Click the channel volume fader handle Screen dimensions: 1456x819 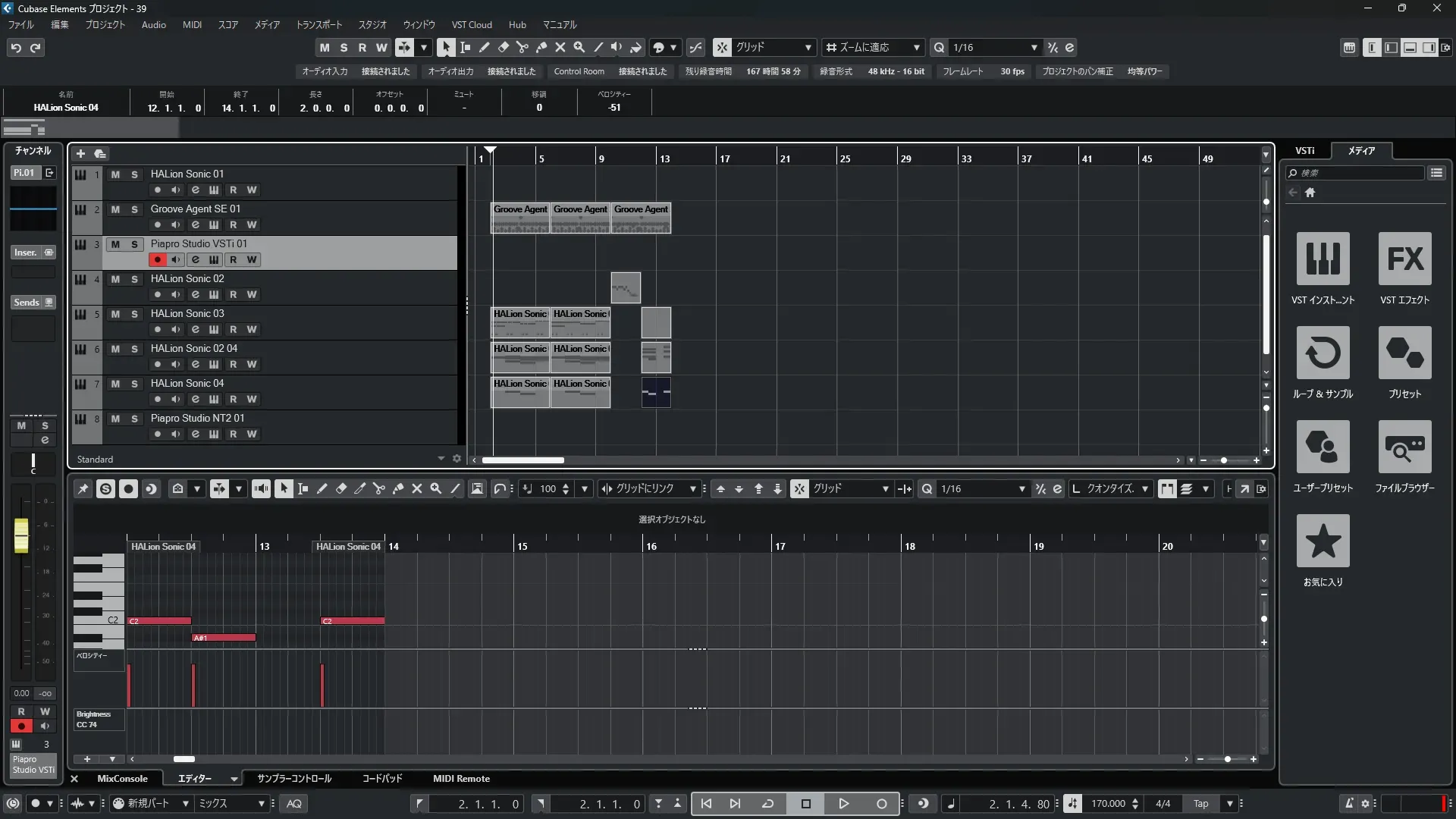click(x=21, y=535)
